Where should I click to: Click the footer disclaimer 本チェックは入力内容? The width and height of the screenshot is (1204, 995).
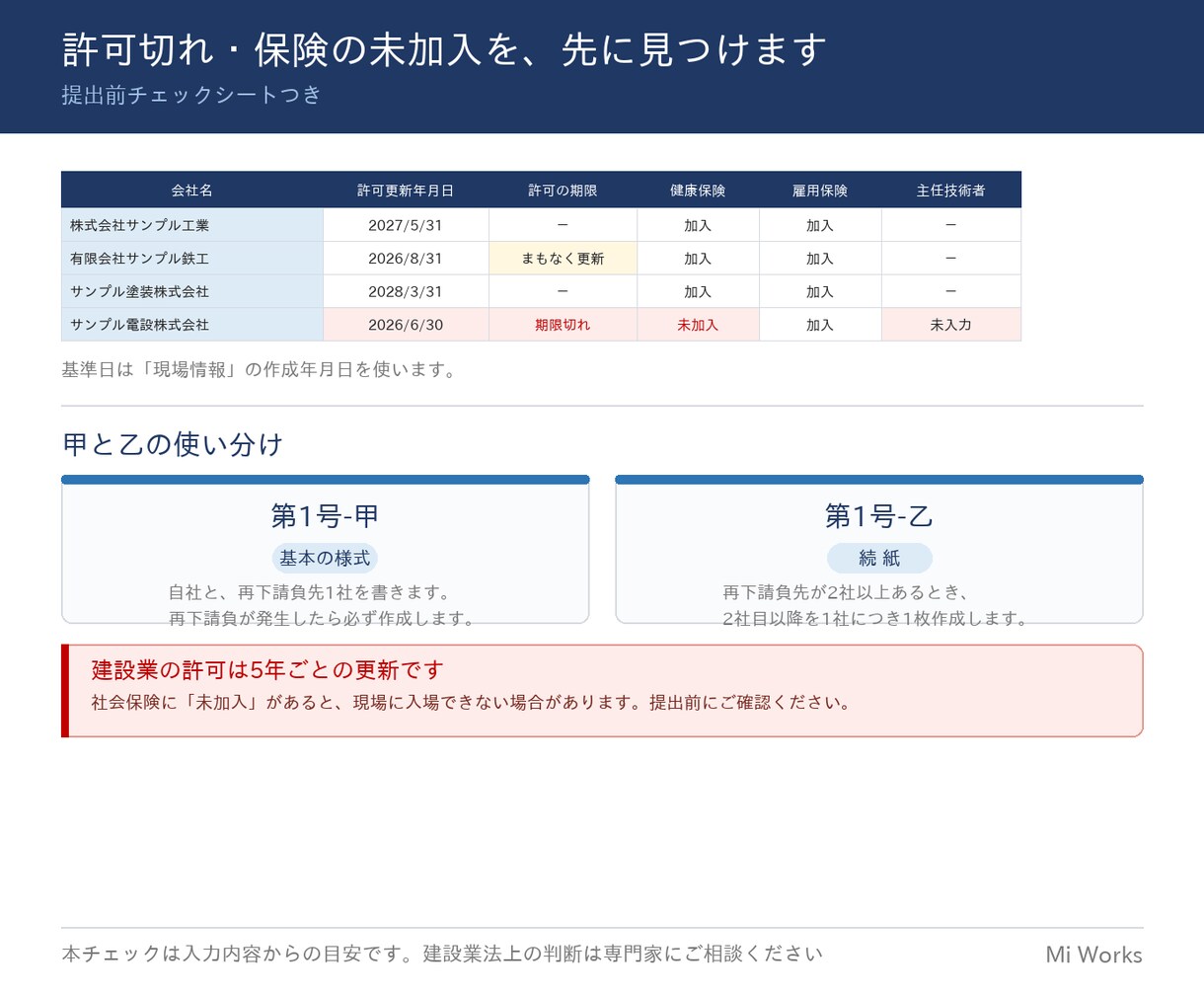[x=442, y=954]
